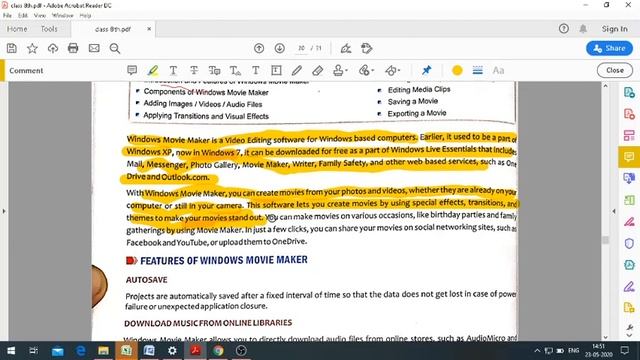Close the Comment toolbar
640x360 pixels.
coord(615,70)
